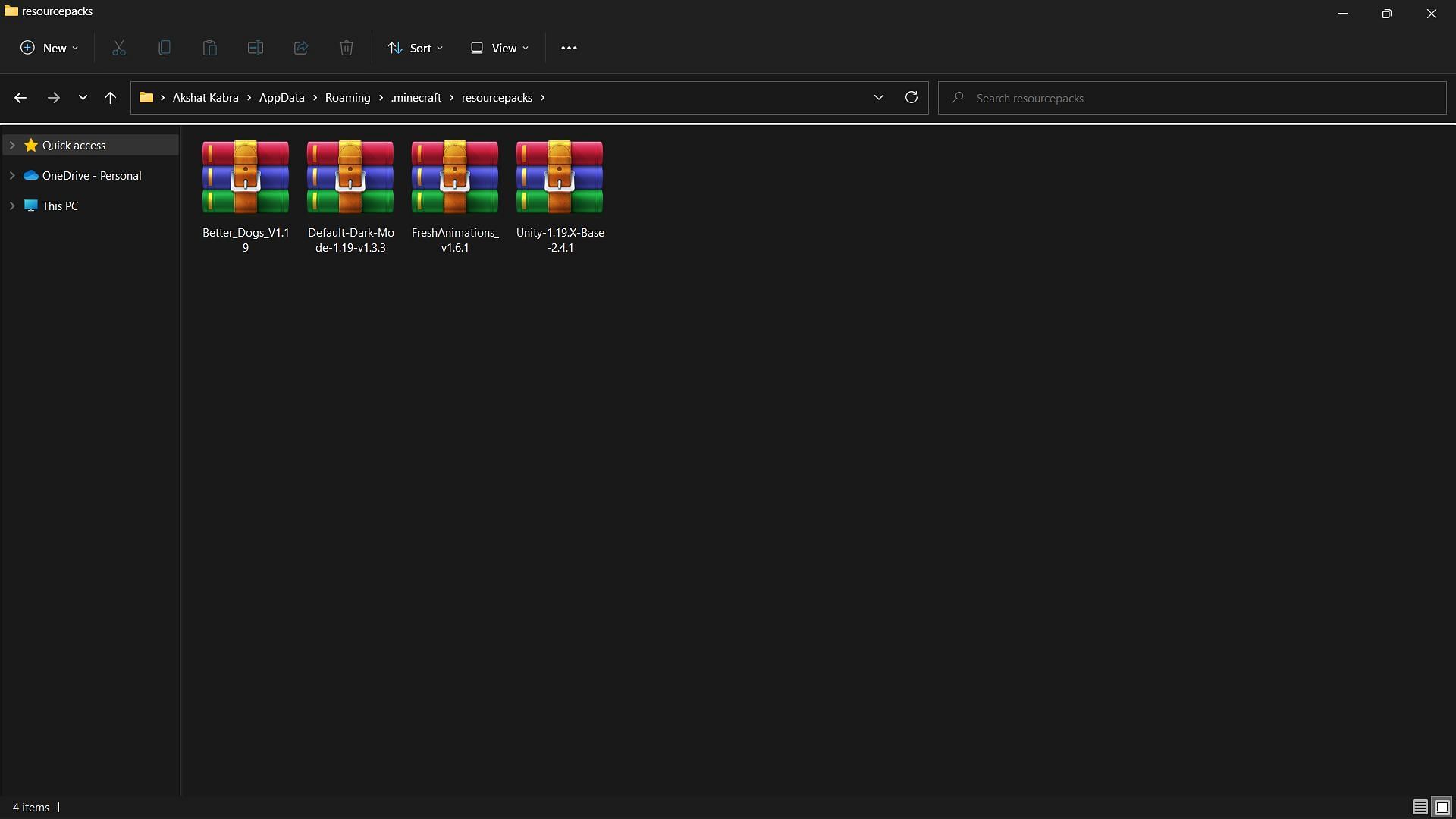Select Default-Dark-Mode-1.19-v1.3.3 archive icon
The image size is (1456, 819).
[350, 177]
